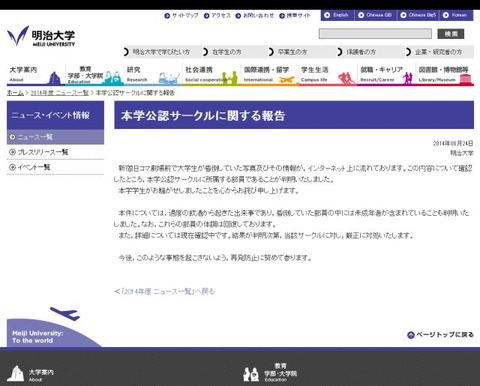Open 学生生活 Campus life menu
Image resolution: width=480 pixels, height=386 pixels.
click(328, 75)
